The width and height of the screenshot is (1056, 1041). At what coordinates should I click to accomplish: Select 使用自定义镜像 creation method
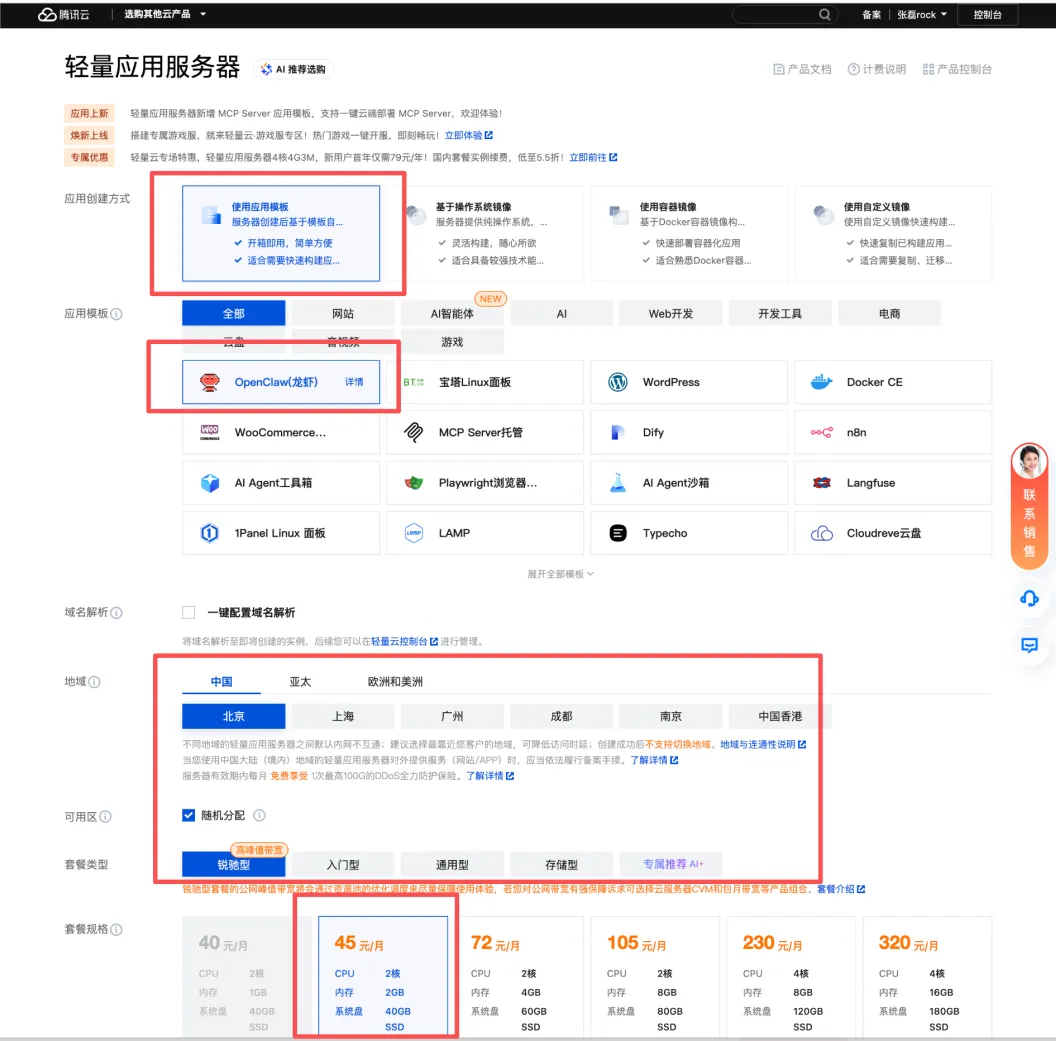tap(893, 233)
